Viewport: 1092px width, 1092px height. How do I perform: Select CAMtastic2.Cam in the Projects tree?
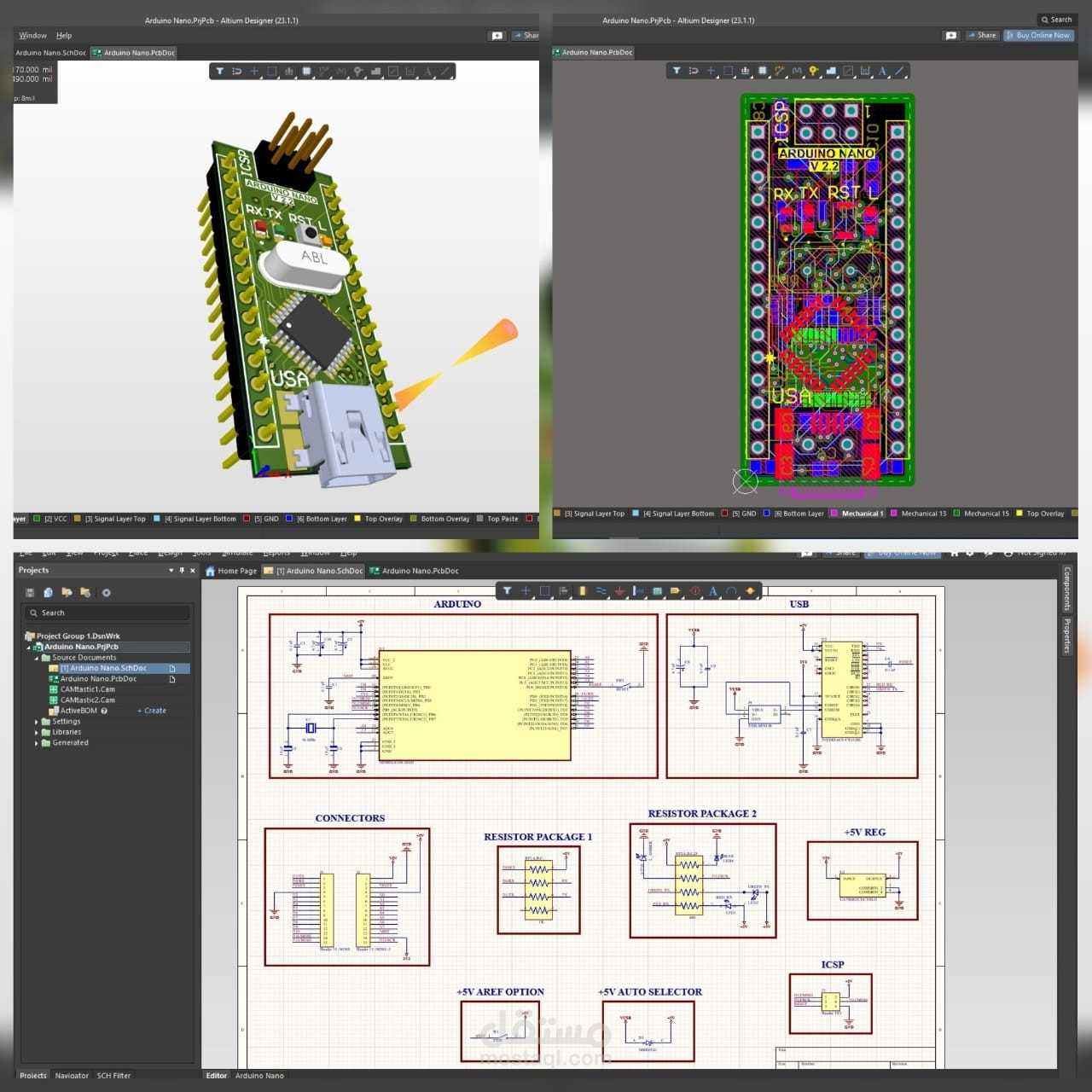coord(87,700)
